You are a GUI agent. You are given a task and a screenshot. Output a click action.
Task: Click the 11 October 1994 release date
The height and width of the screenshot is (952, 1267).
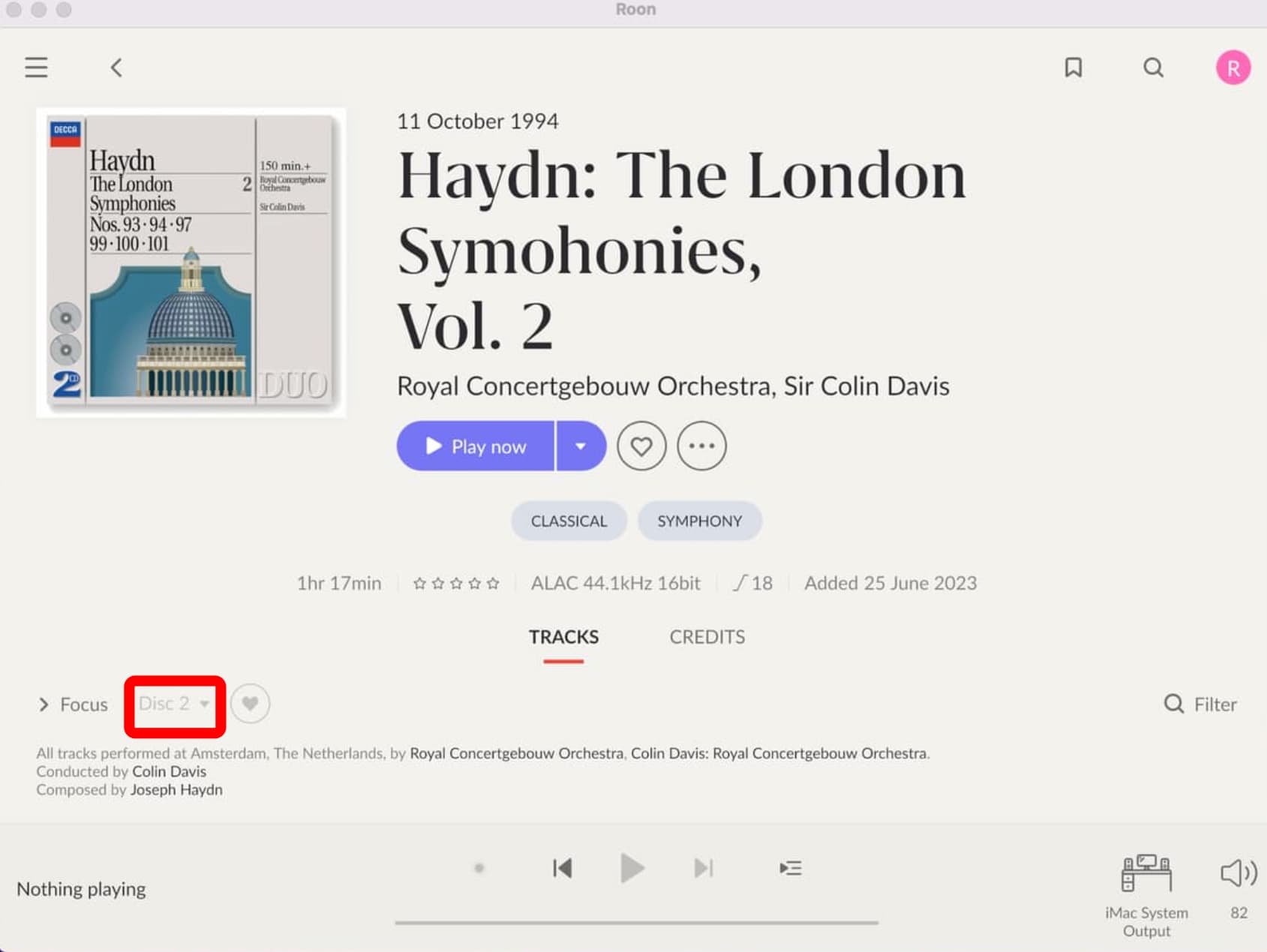(x=478, y=122)
